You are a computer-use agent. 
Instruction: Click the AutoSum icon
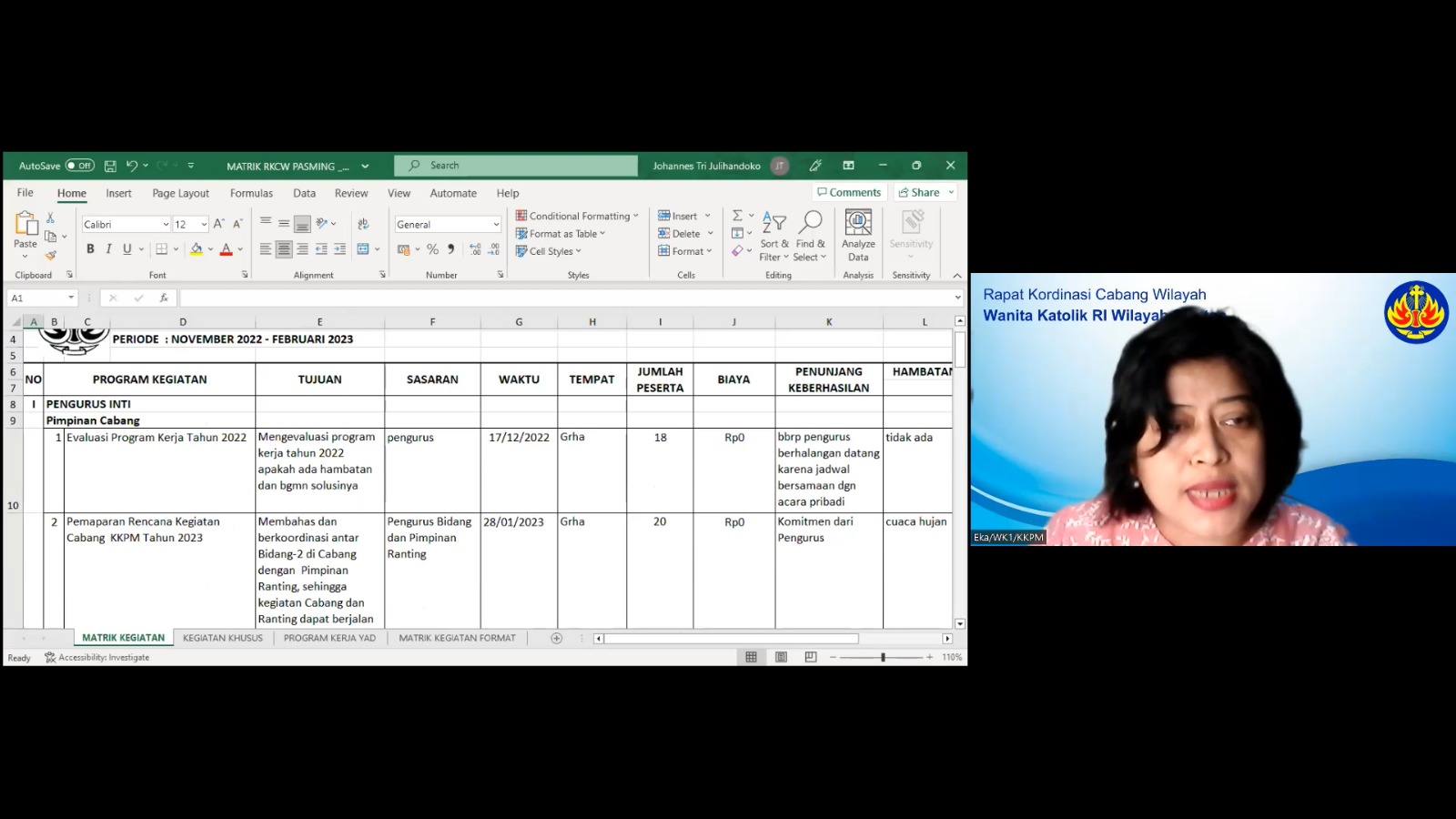point(737,216)
